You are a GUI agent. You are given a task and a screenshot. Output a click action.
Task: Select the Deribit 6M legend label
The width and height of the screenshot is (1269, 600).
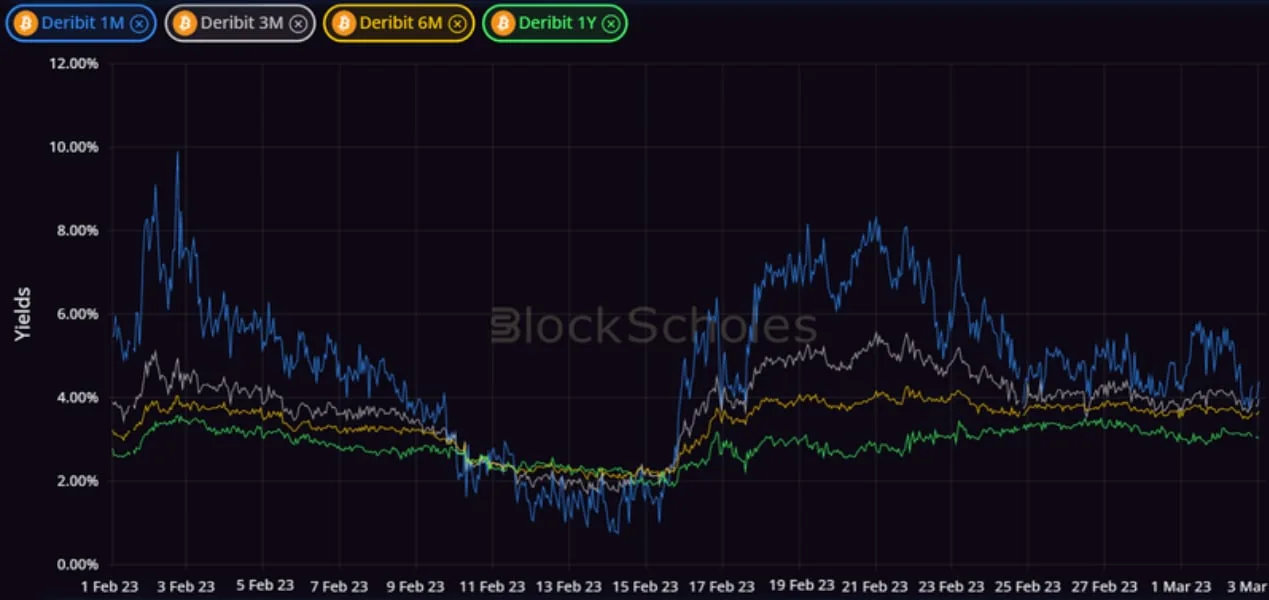402,23
